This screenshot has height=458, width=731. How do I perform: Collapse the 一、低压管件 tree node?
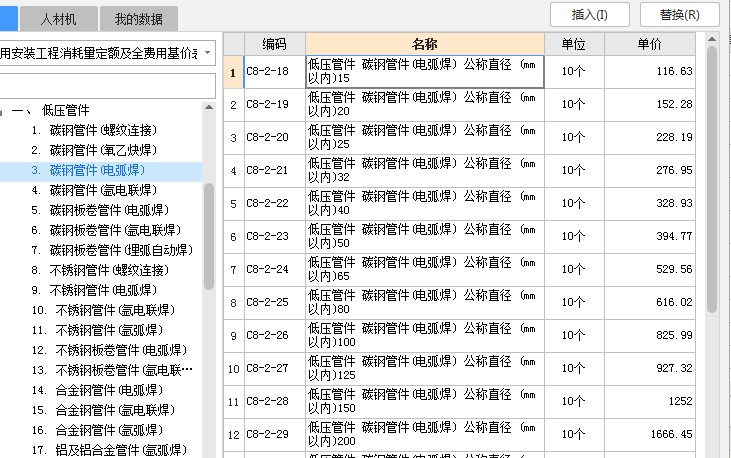1,111
